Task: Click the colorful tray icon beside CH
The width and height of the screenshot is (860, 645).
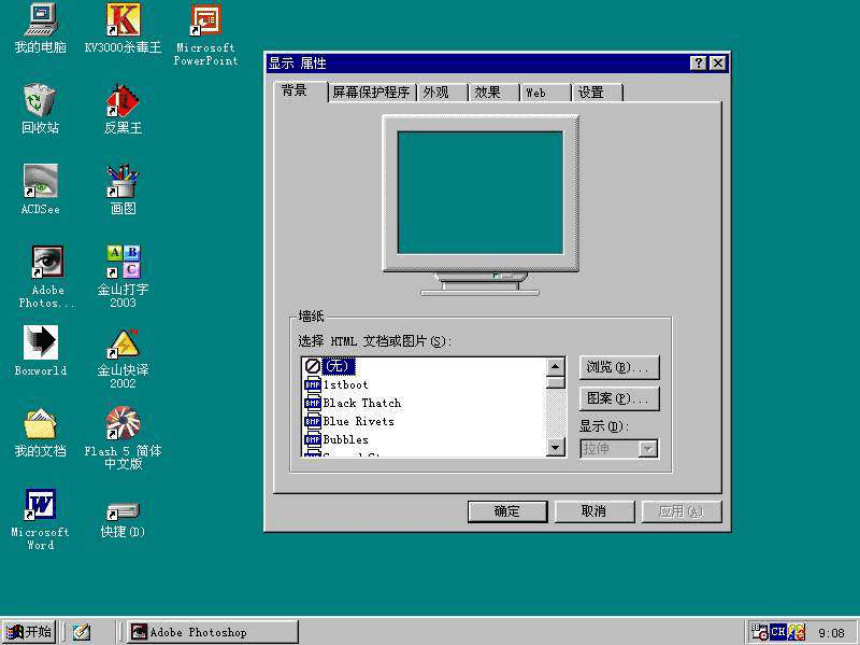Action: coord(796,632)
